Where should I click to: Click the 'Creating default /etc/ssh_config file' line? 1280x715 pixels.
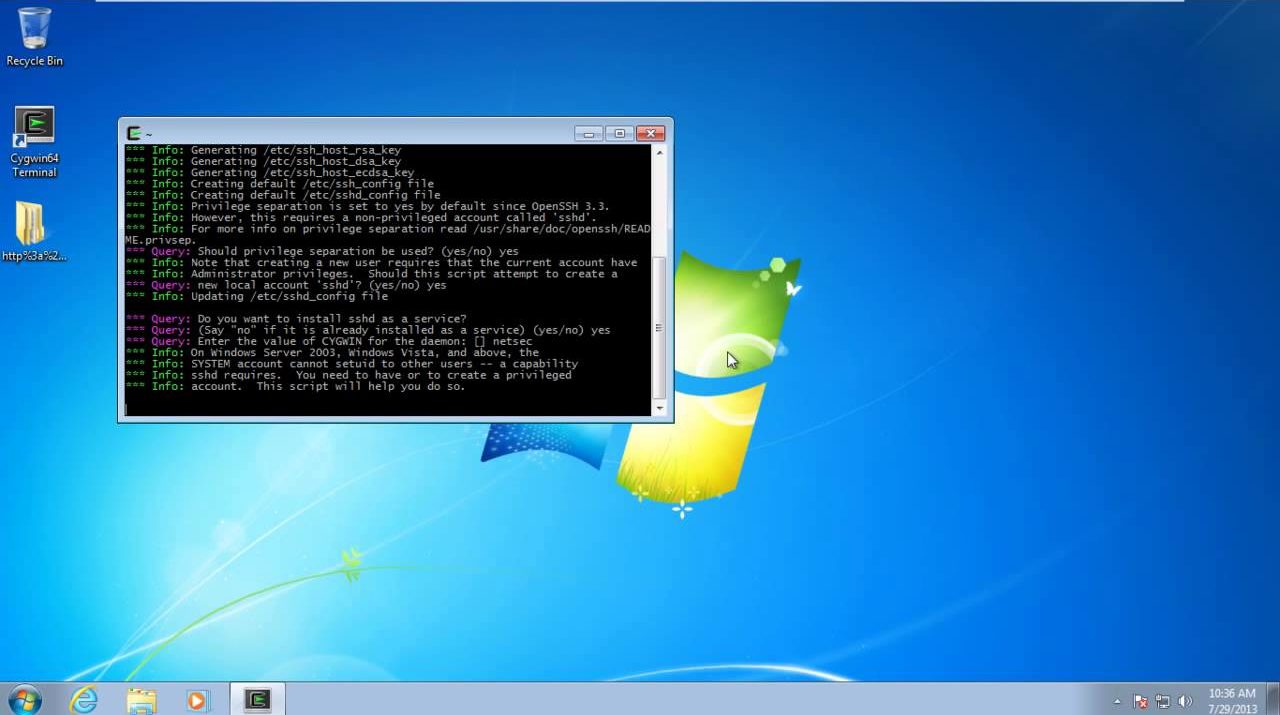(x=280, y=184)
